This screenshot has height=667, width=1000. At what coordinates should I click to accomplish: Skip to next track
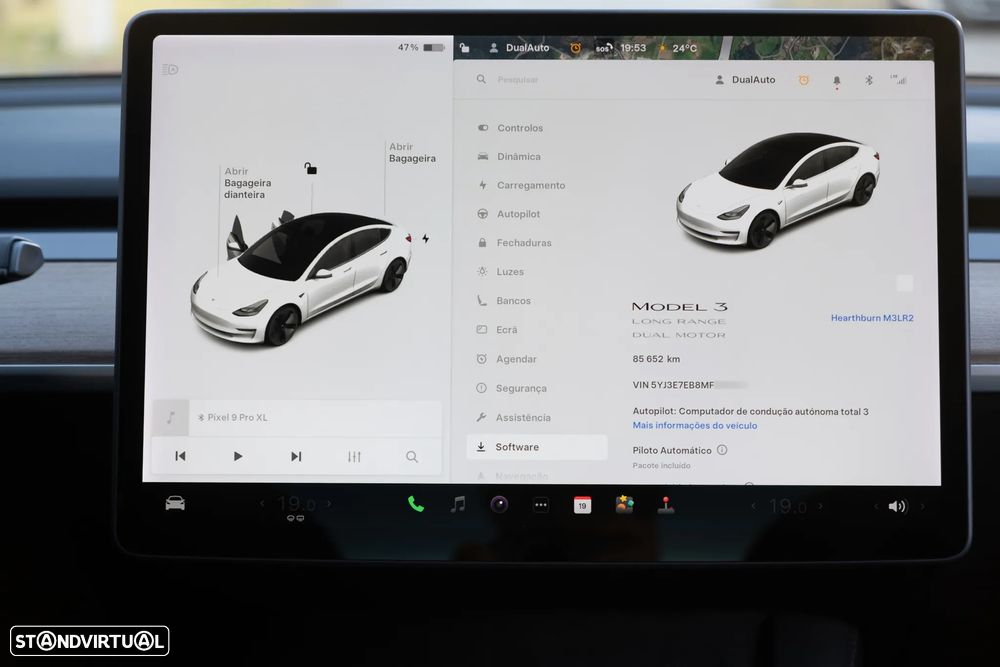(x=296, y=457)
